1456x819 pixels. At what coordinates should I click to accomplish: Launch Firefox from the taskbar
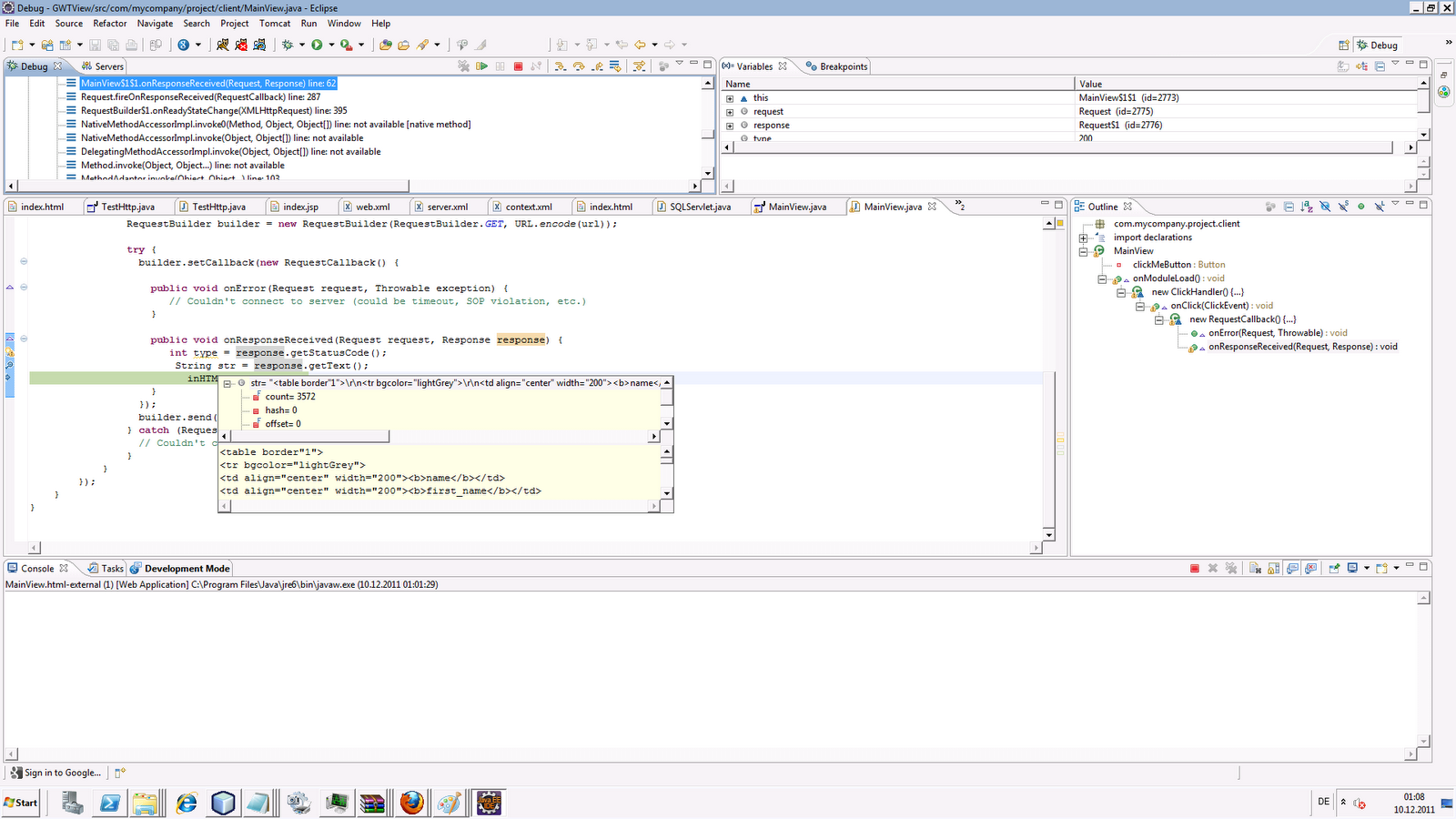click(411, 803)
